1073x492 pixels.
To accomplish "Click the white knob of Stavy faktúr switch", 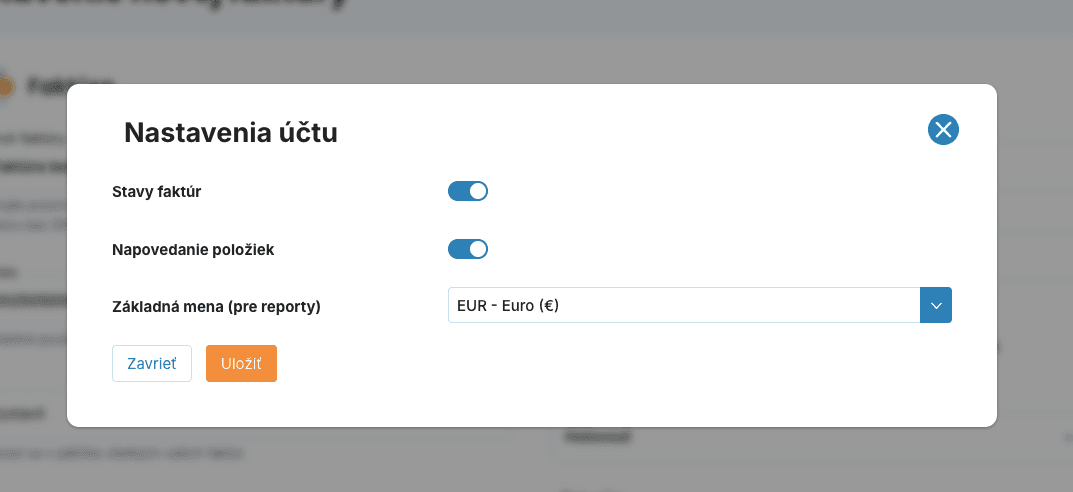I will 477,191.
